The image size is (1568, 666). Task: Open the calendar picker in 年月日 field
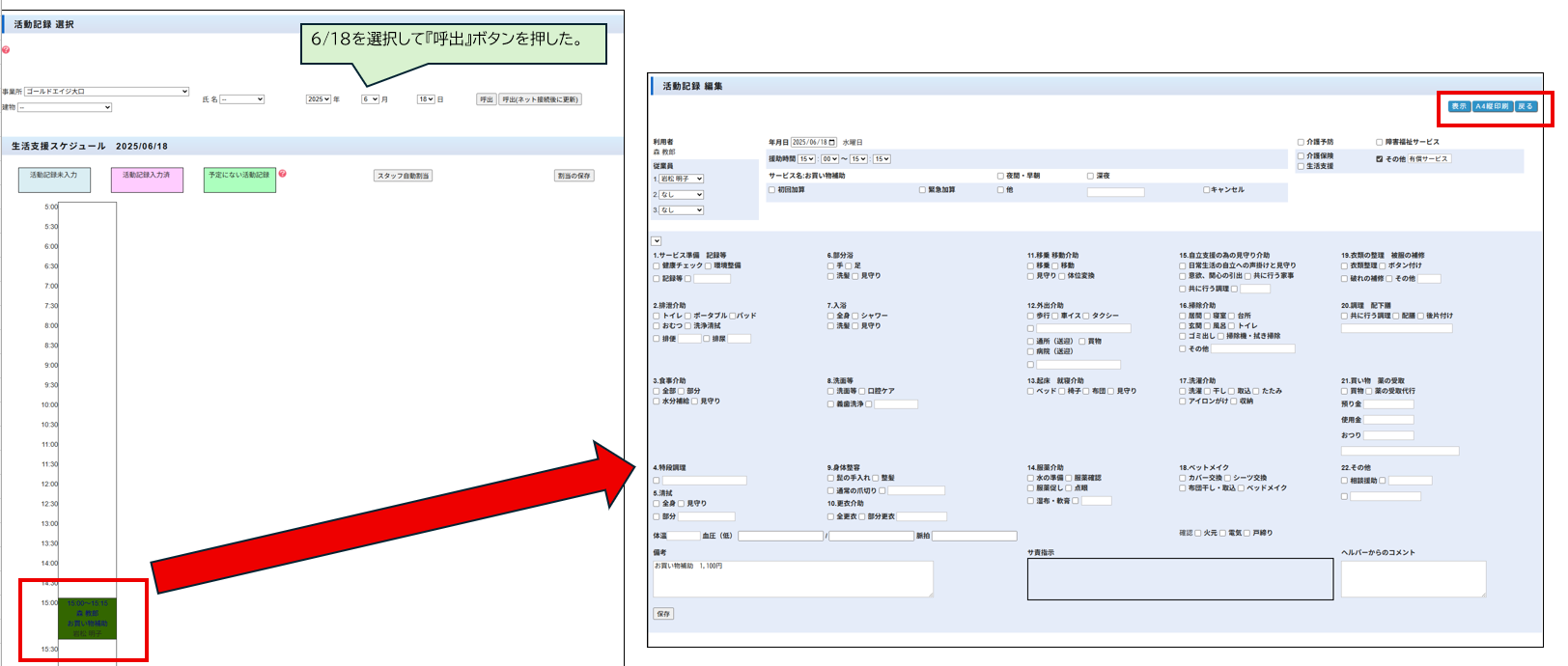[x=831, y=143]
